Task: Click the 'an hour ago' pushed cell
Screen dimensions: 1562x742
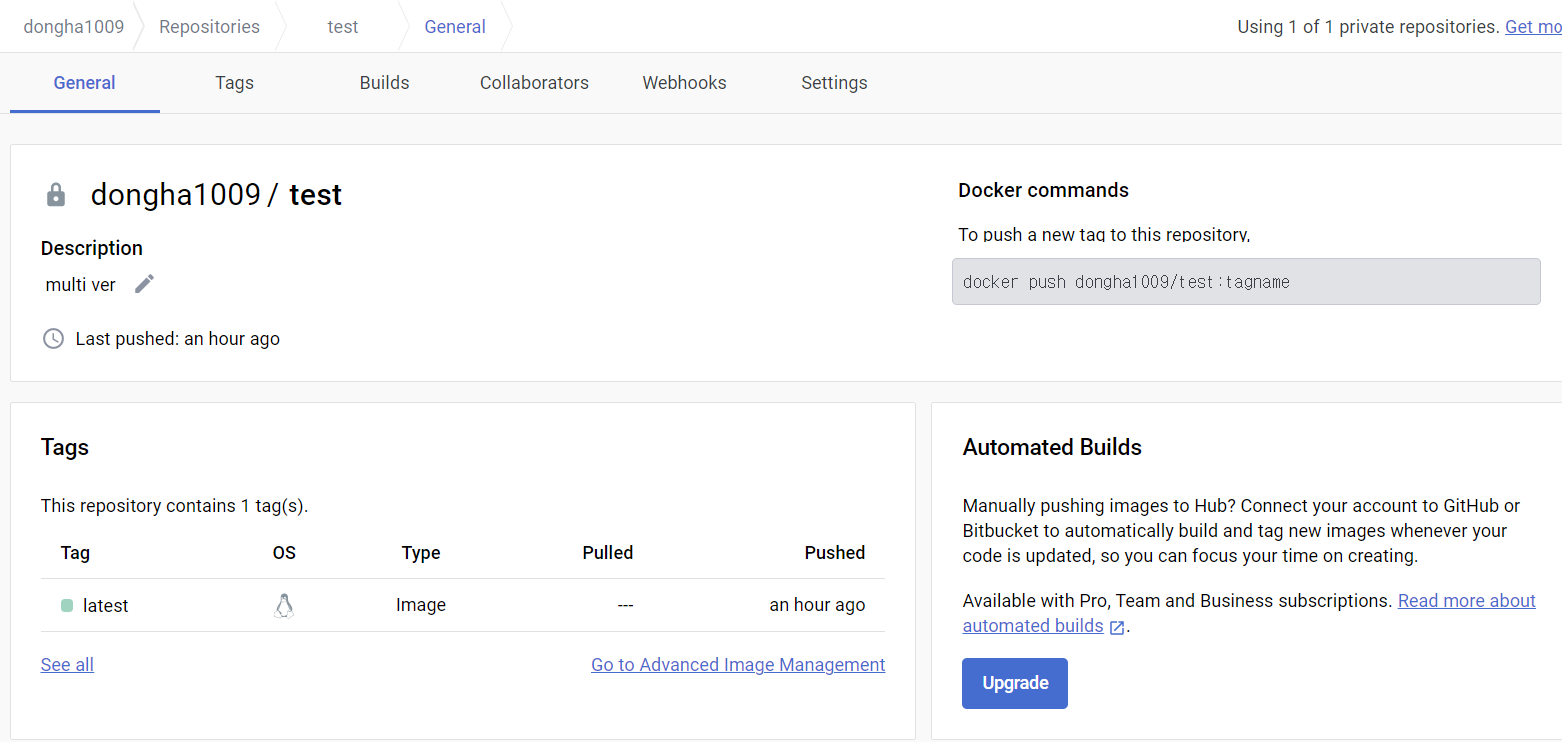Action: 817,605
